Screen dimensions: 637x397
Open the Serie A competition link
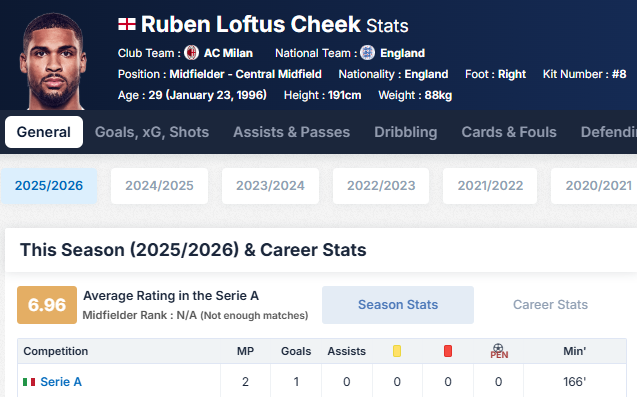61,382
